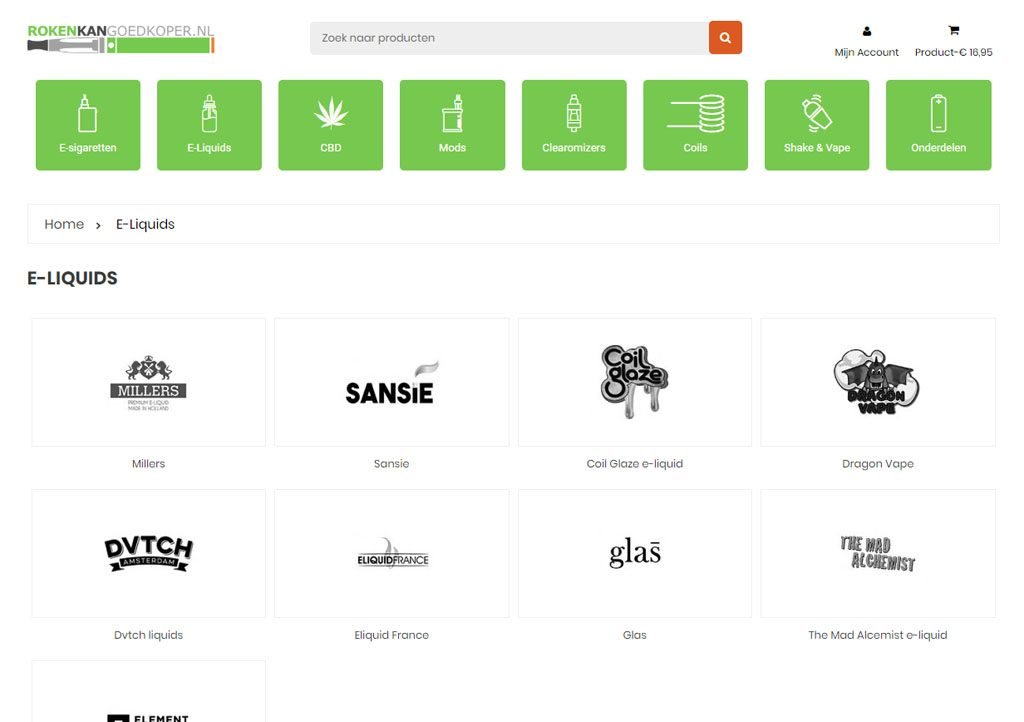The height and width of the screenshot is (722, 1024).
Task: Open the Eliquid France text link
Action: [392, 635]
